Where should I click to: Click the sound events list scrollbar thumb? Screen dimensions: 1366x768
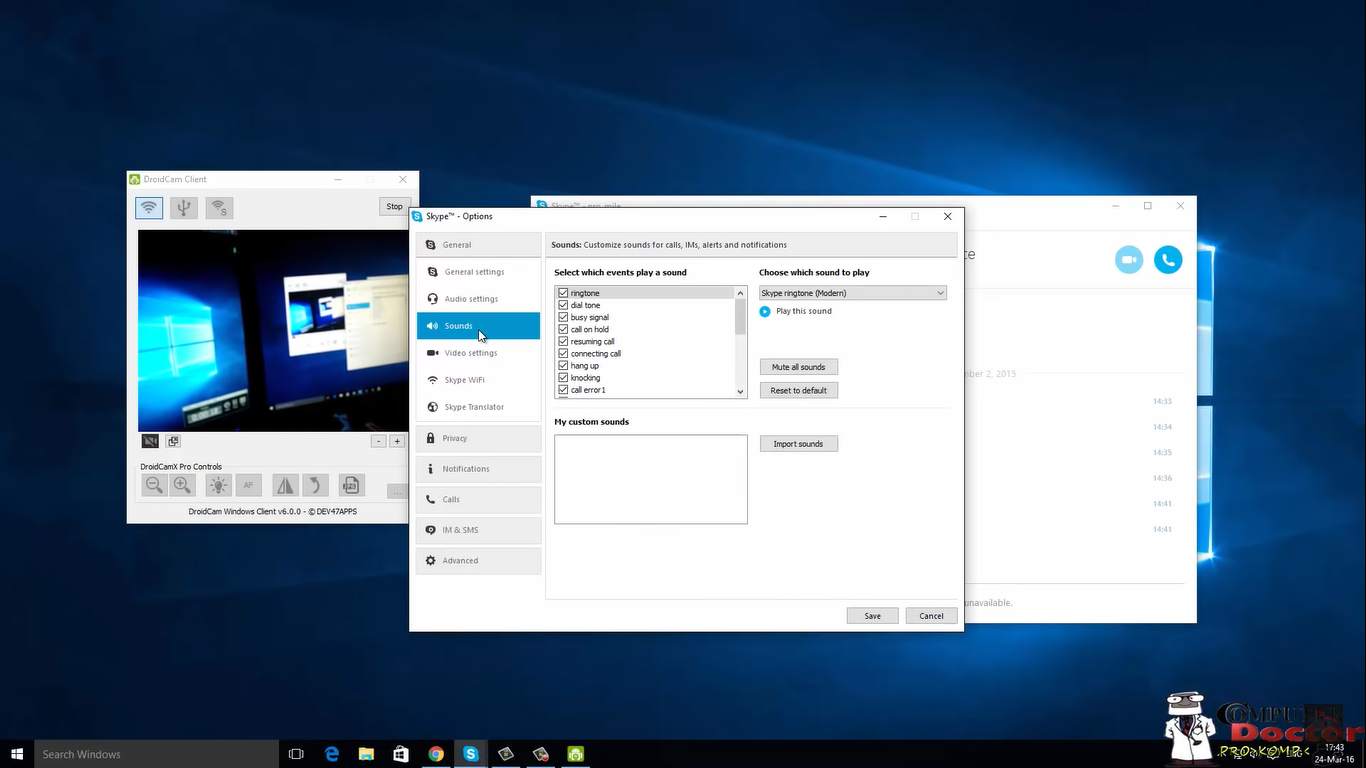[741, 317]
